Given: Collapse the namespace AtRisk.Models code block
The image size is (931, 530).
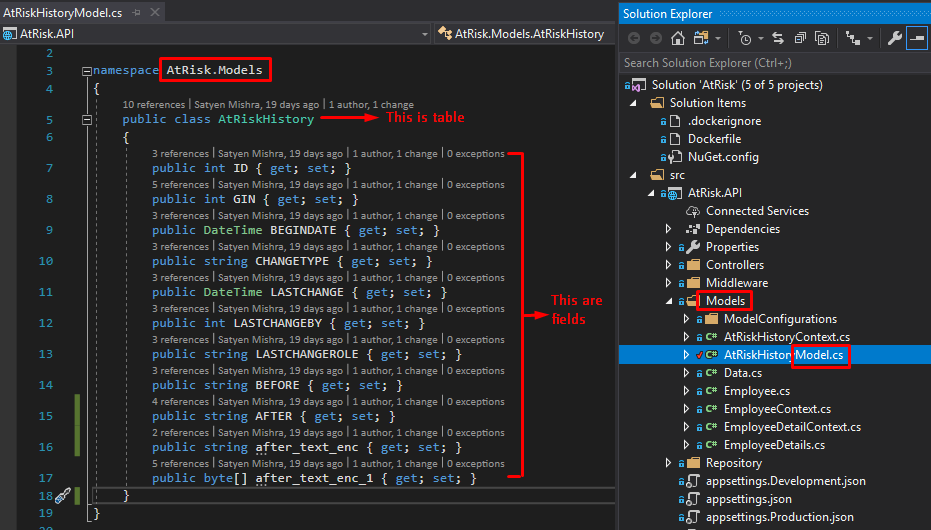Looking at the screenshot, I should [x=87, y=72].
